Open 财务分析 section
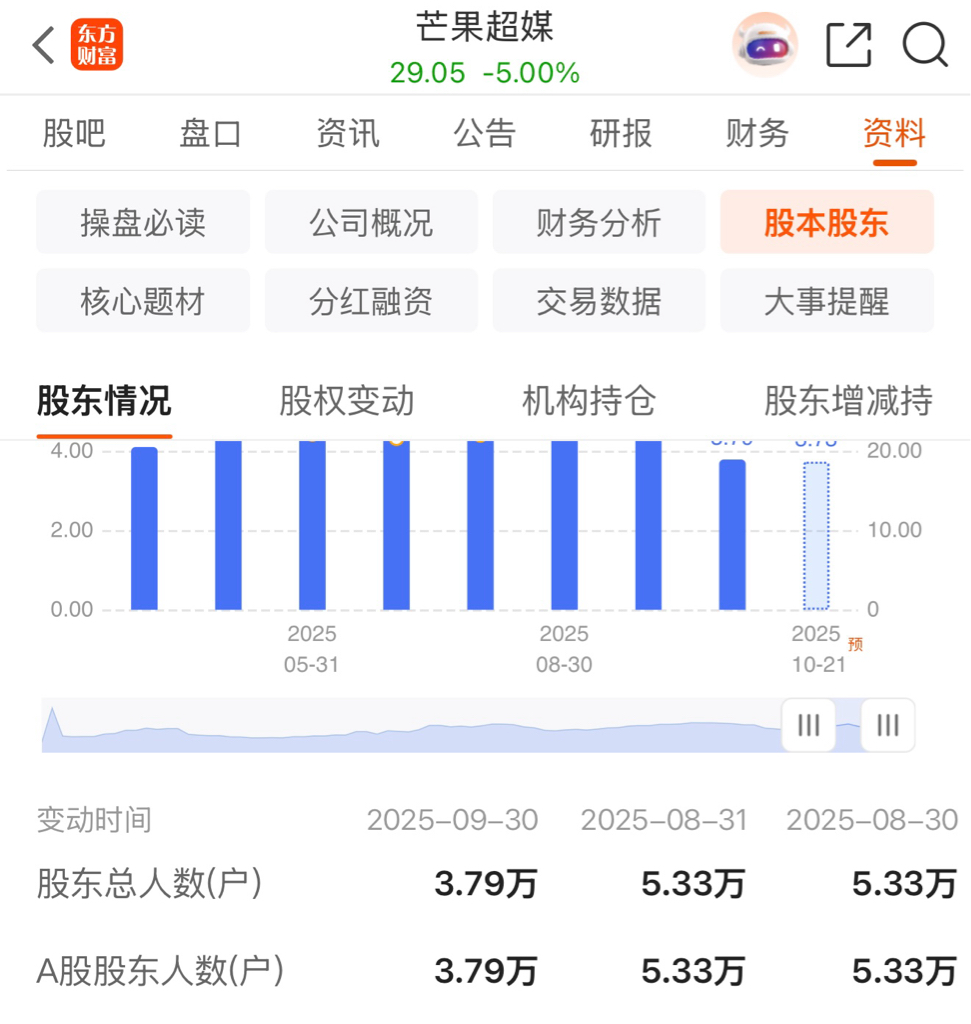Viewport: 971px width, 1024px height. (x=599, y=222)
